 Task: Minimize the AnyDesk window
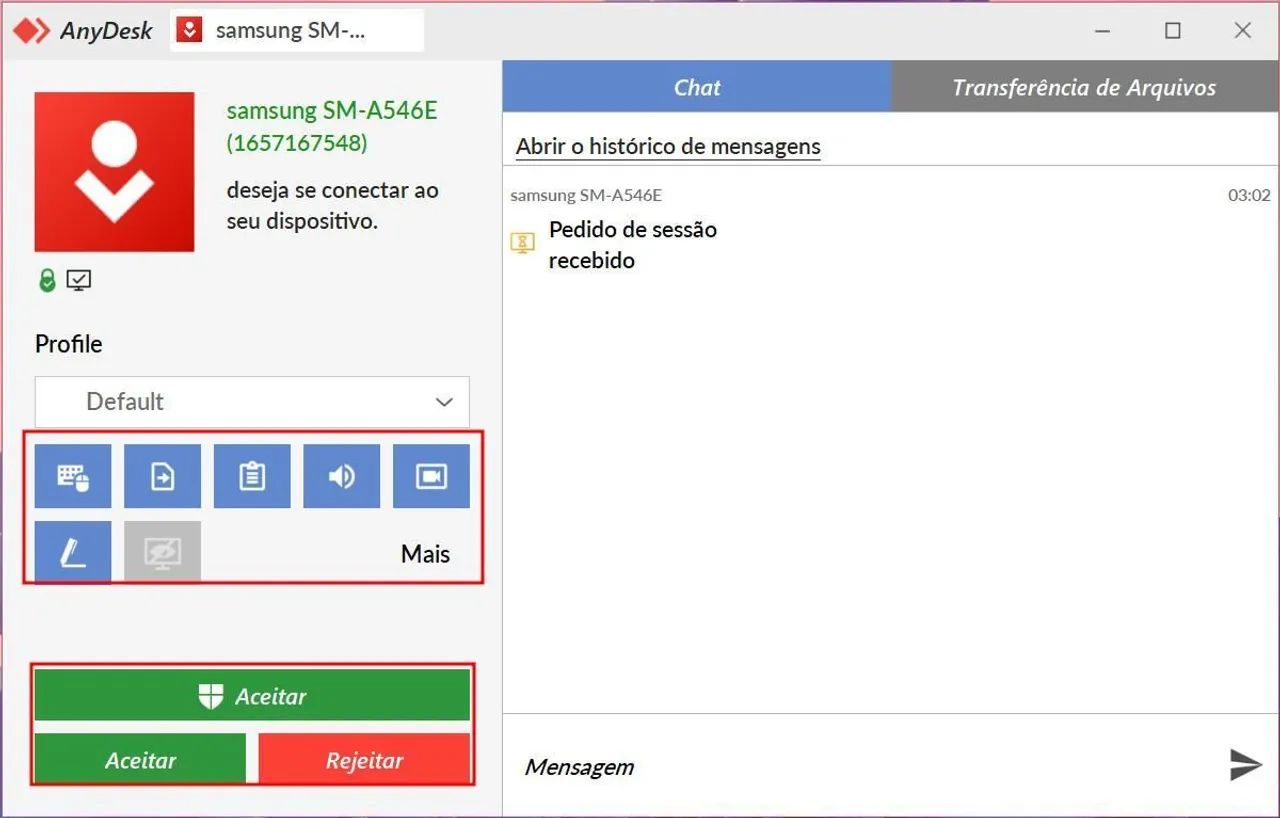[x=1103, y=31]
